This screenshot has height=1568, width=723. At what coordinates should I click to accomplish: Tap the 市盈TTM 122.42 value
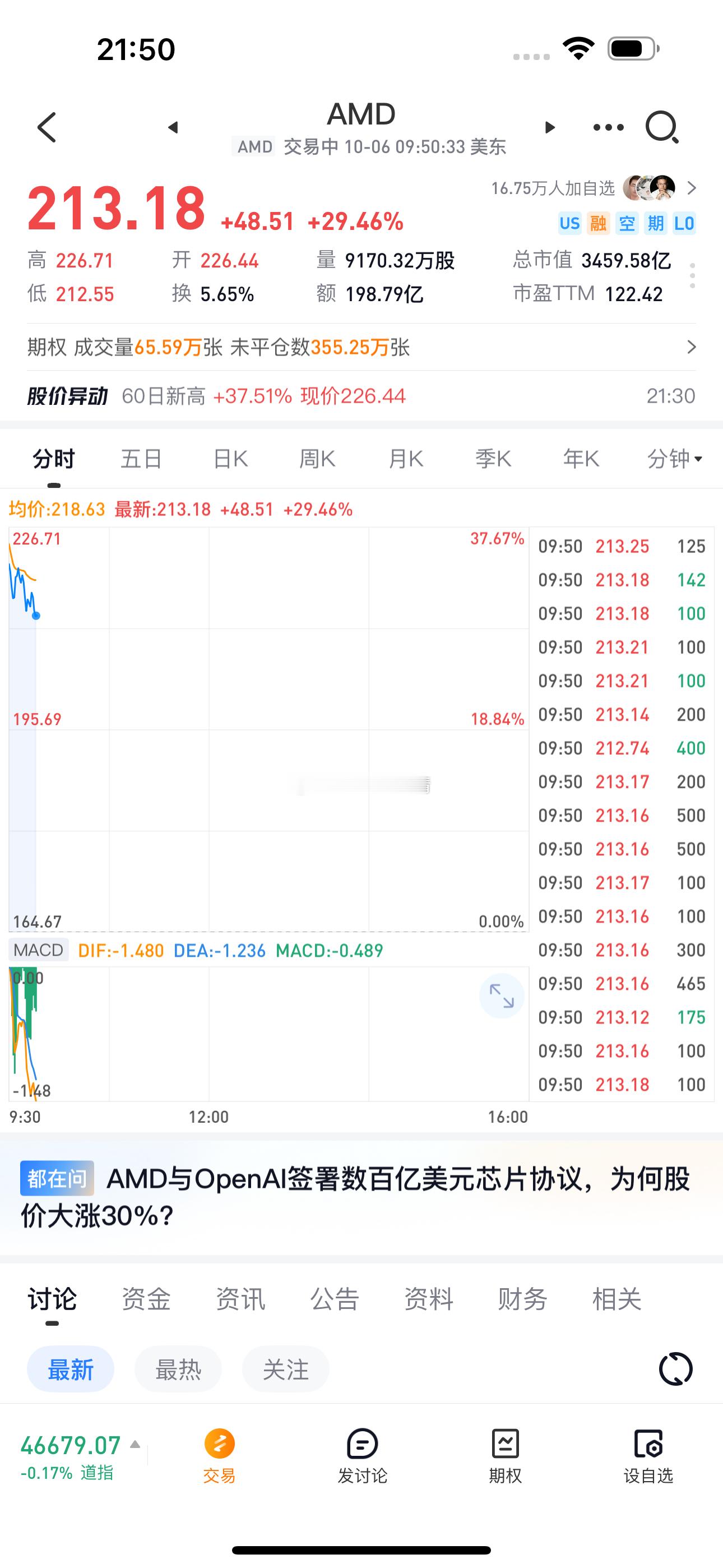pyautogui.click(x=588, y=294)
